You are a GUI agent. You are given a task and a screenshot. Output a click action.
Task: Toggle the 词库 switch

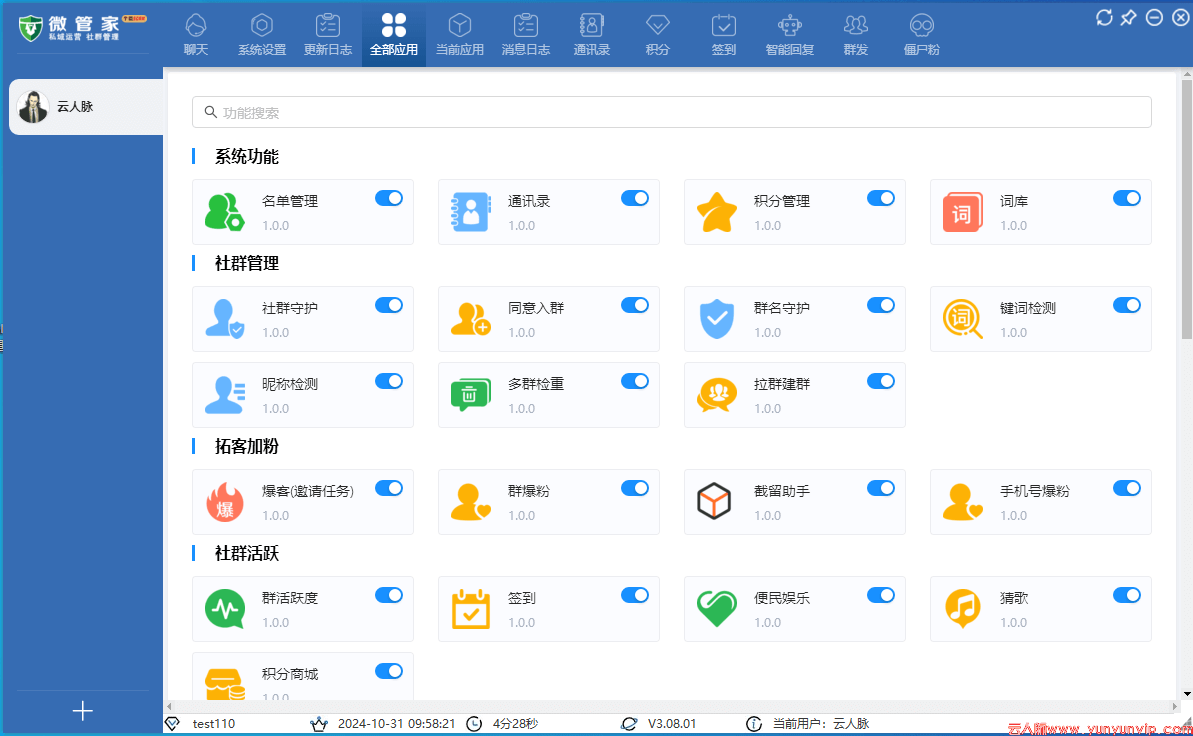tap(1127, 198)
